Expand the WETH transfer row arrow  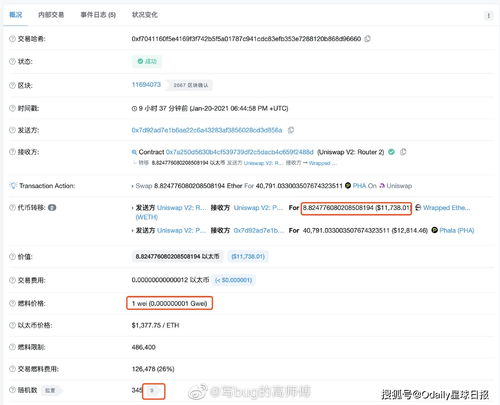click(133, 208)
